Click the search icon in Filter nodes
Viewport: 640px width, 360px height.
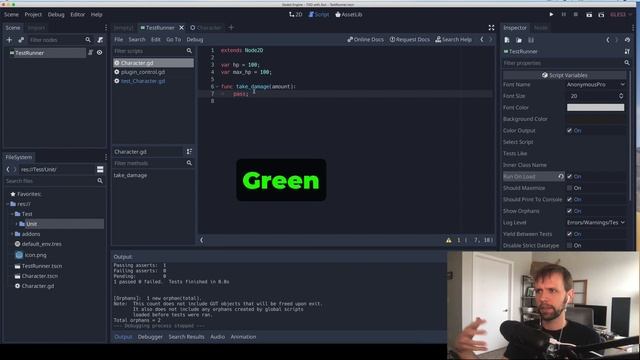pos(88,40)
